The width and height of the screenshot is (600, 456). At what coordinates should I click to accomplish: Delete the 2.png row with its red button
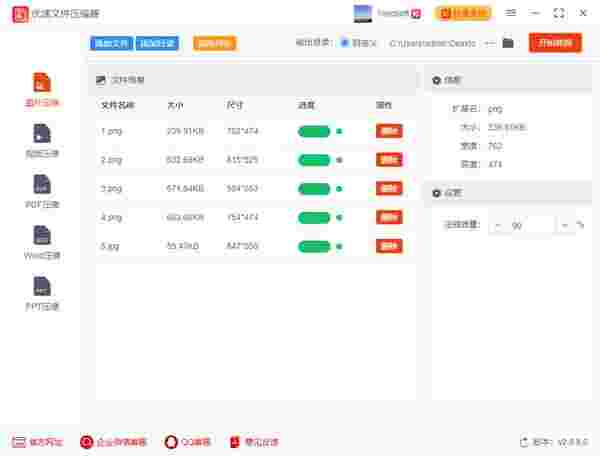coord(389,160)
